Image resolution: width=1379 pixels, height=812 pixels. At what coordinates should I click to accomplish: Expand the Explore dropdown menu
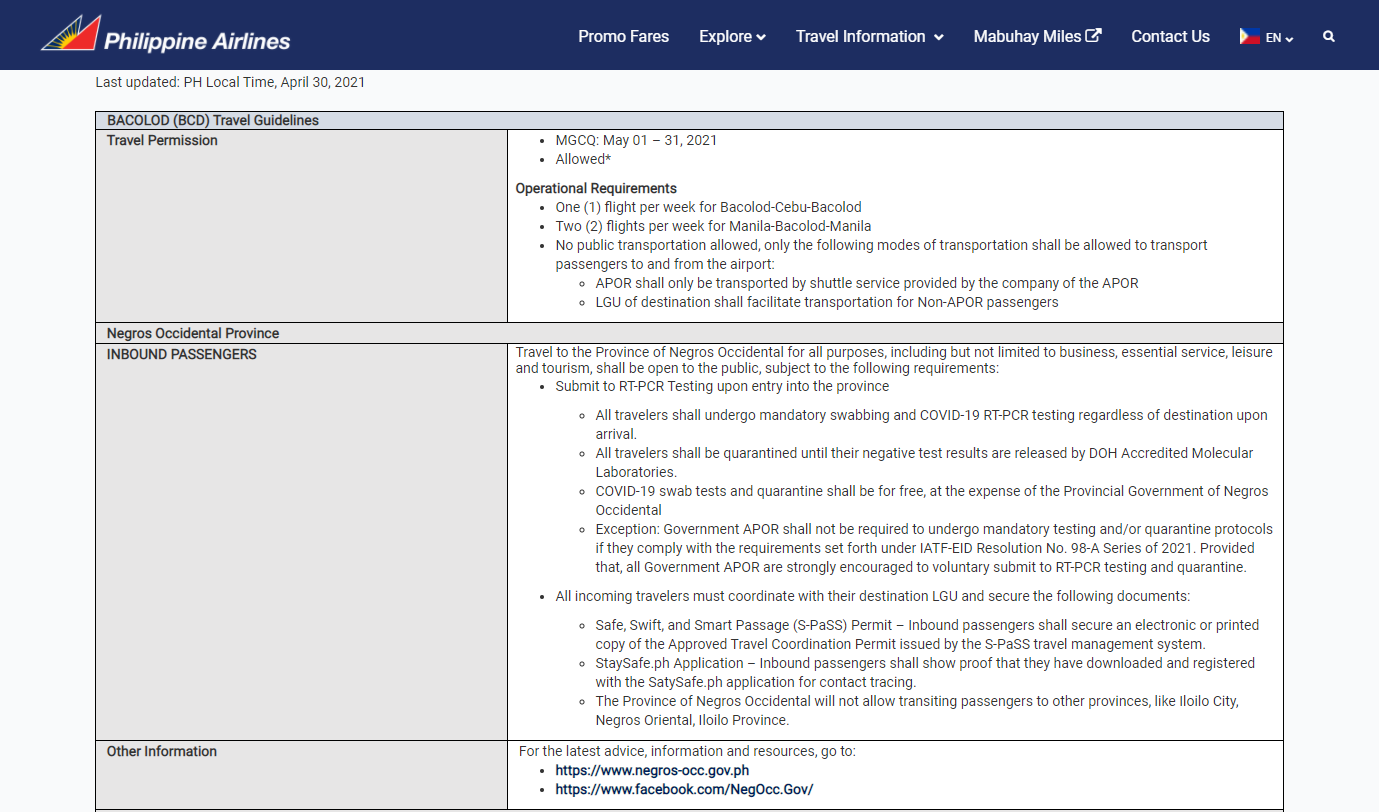pyautogui.click(x=732, y=36)
